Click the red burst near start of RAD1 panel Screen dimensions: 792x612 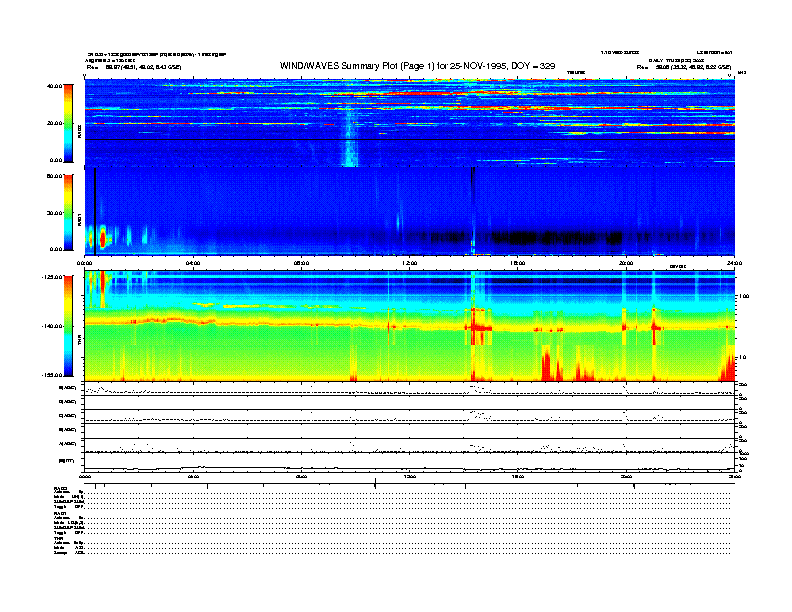pos(103,239)
